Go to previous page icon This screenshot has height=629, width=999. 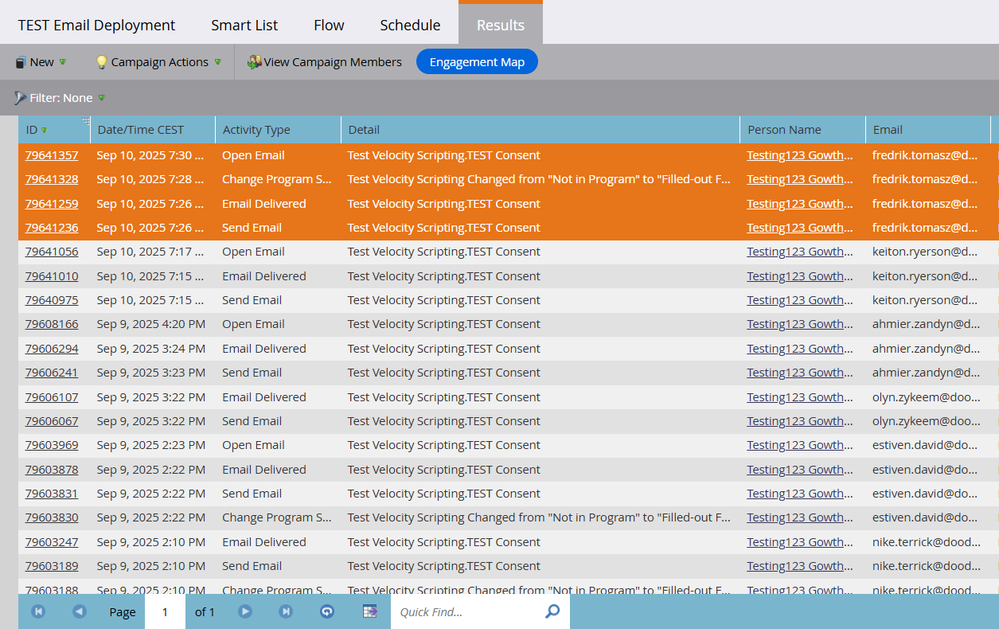point(79,612)
